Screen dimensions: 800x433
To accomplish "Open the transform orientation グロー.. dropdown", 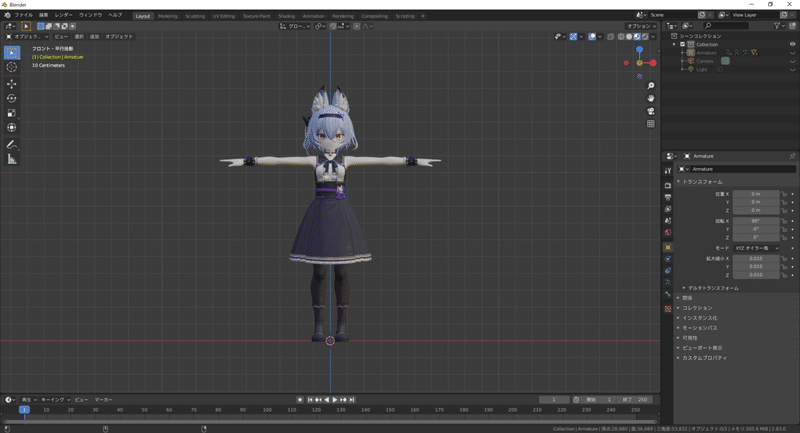I will [x=295, y=26].
